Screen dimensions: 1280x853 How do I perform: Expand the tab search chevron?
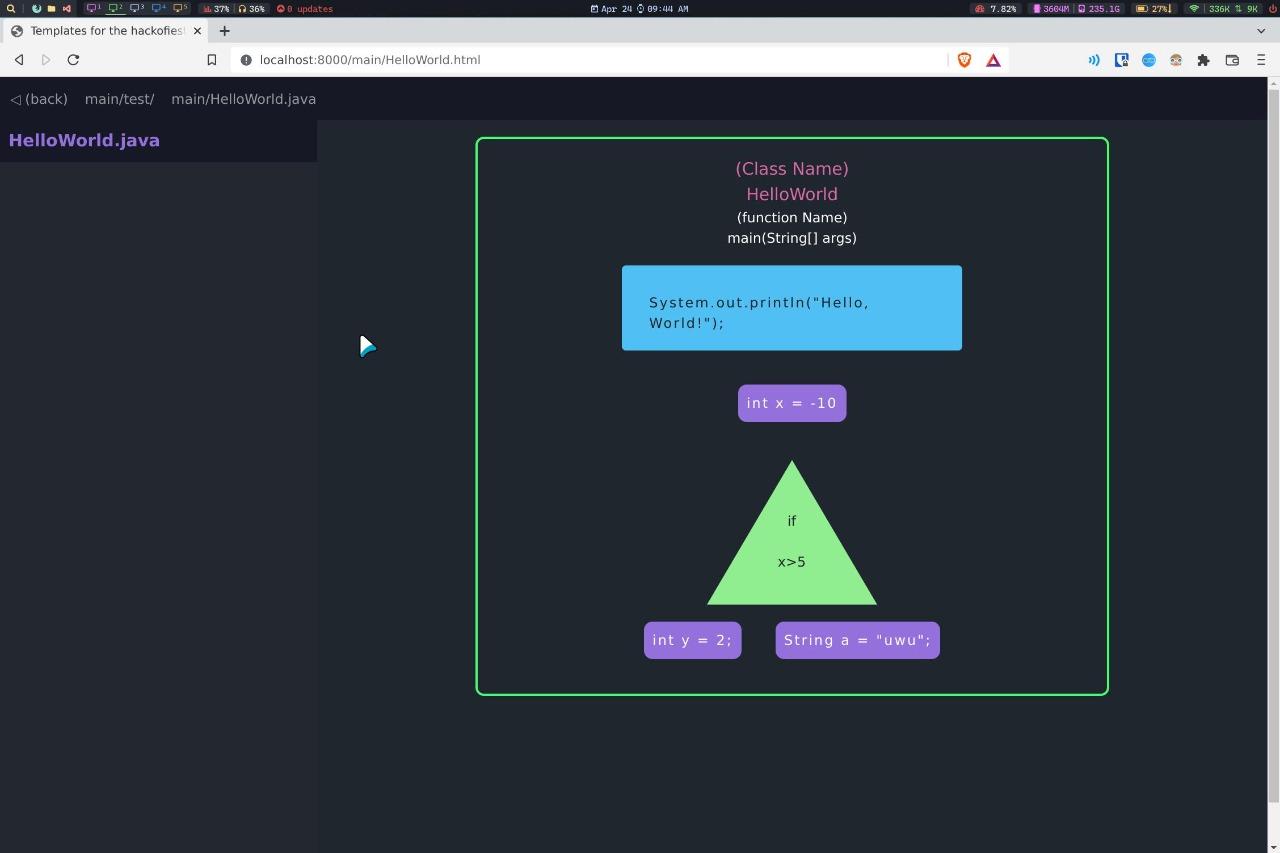coord(1261,31)
